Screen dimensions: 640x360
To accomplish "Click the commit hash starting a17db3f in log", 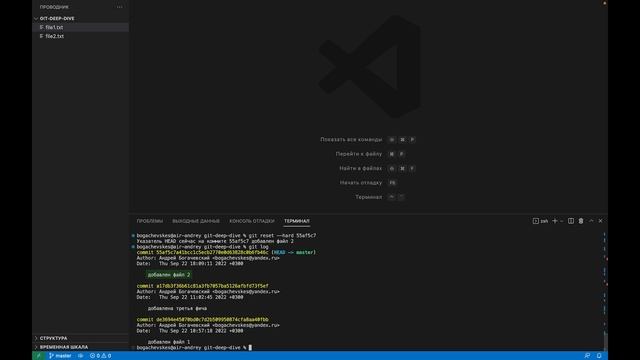I will pos(212,286).
